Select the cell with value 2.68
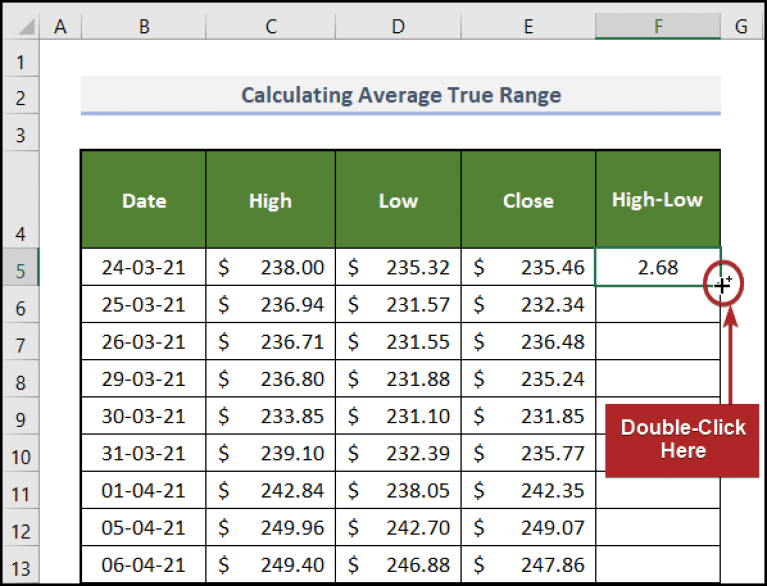767x586 pixels. point(658,267)
